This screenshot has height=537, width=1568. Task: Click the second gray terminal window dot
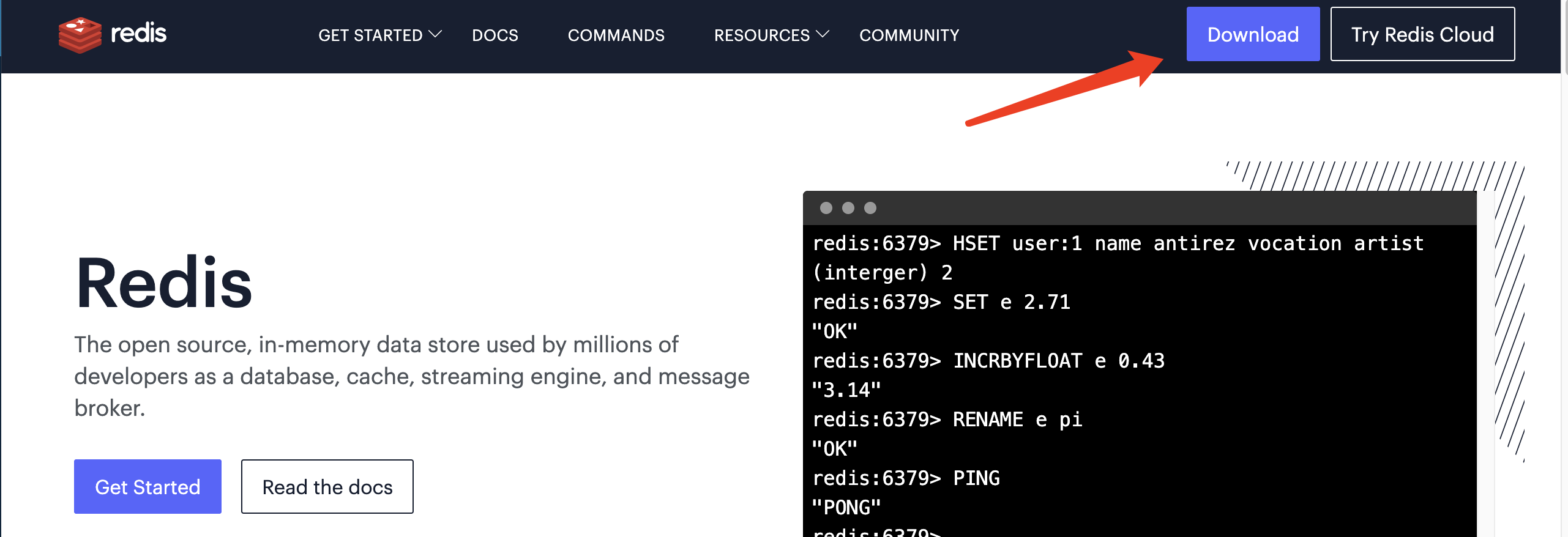(x=848, y=208)
